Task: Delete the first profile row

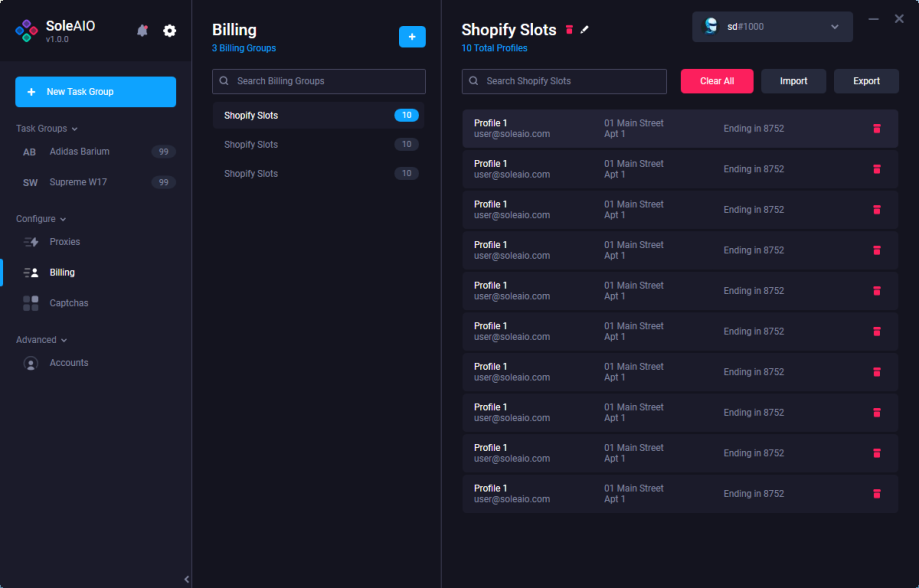Action: (x=877, y=128)
